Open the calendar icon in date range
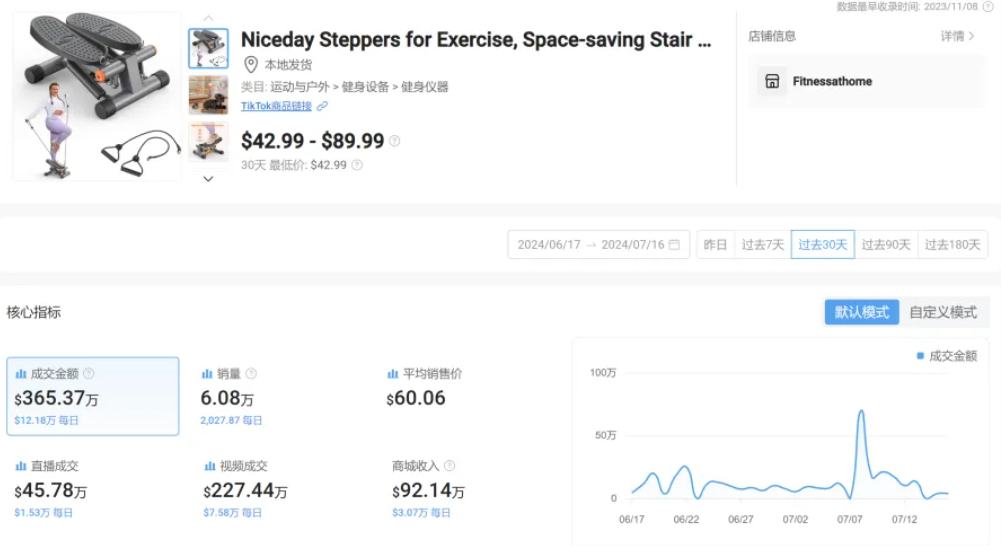 point(674,244)
